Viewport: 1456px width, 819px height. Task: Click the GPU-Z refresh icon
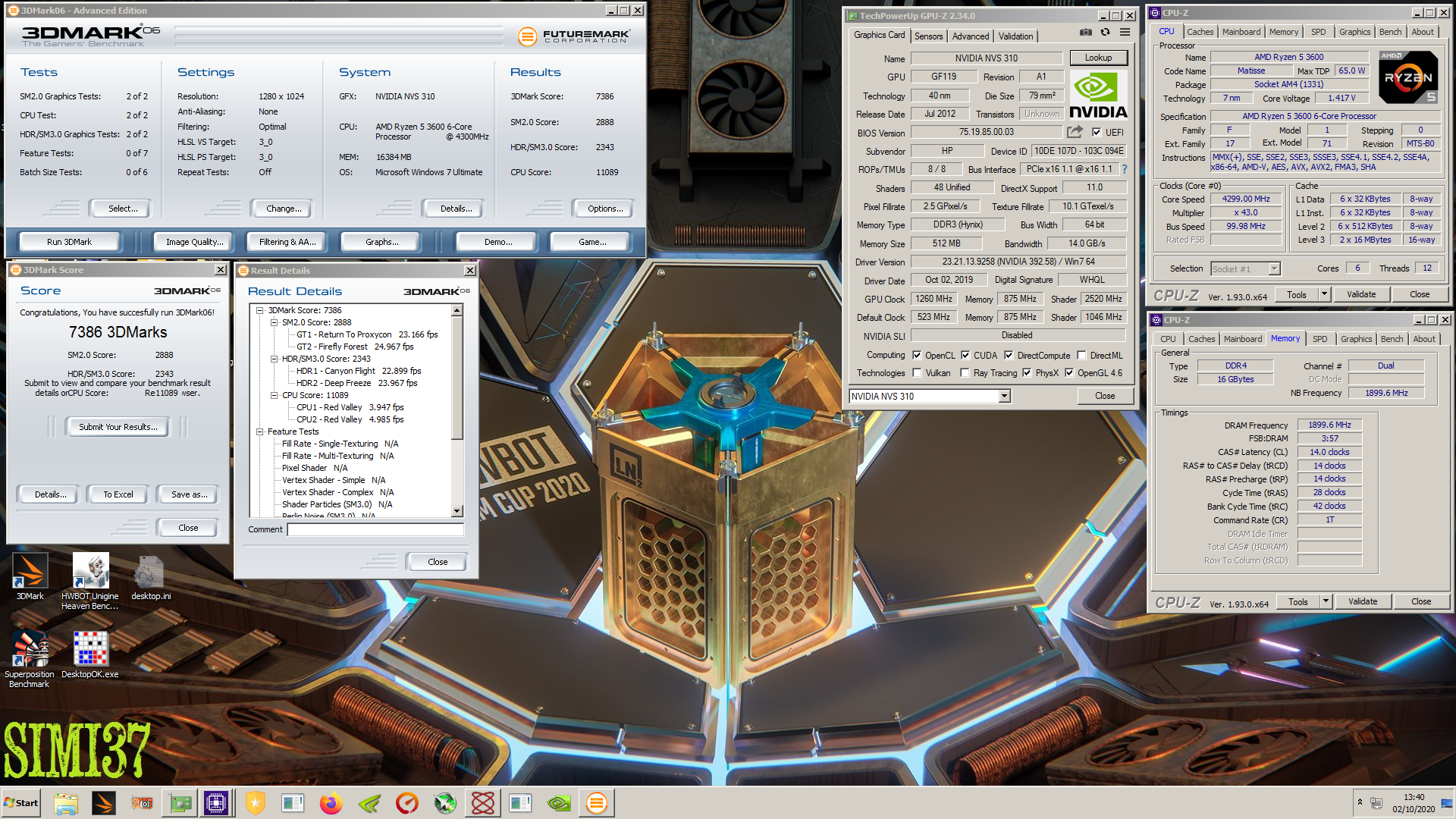[1106, 33]
